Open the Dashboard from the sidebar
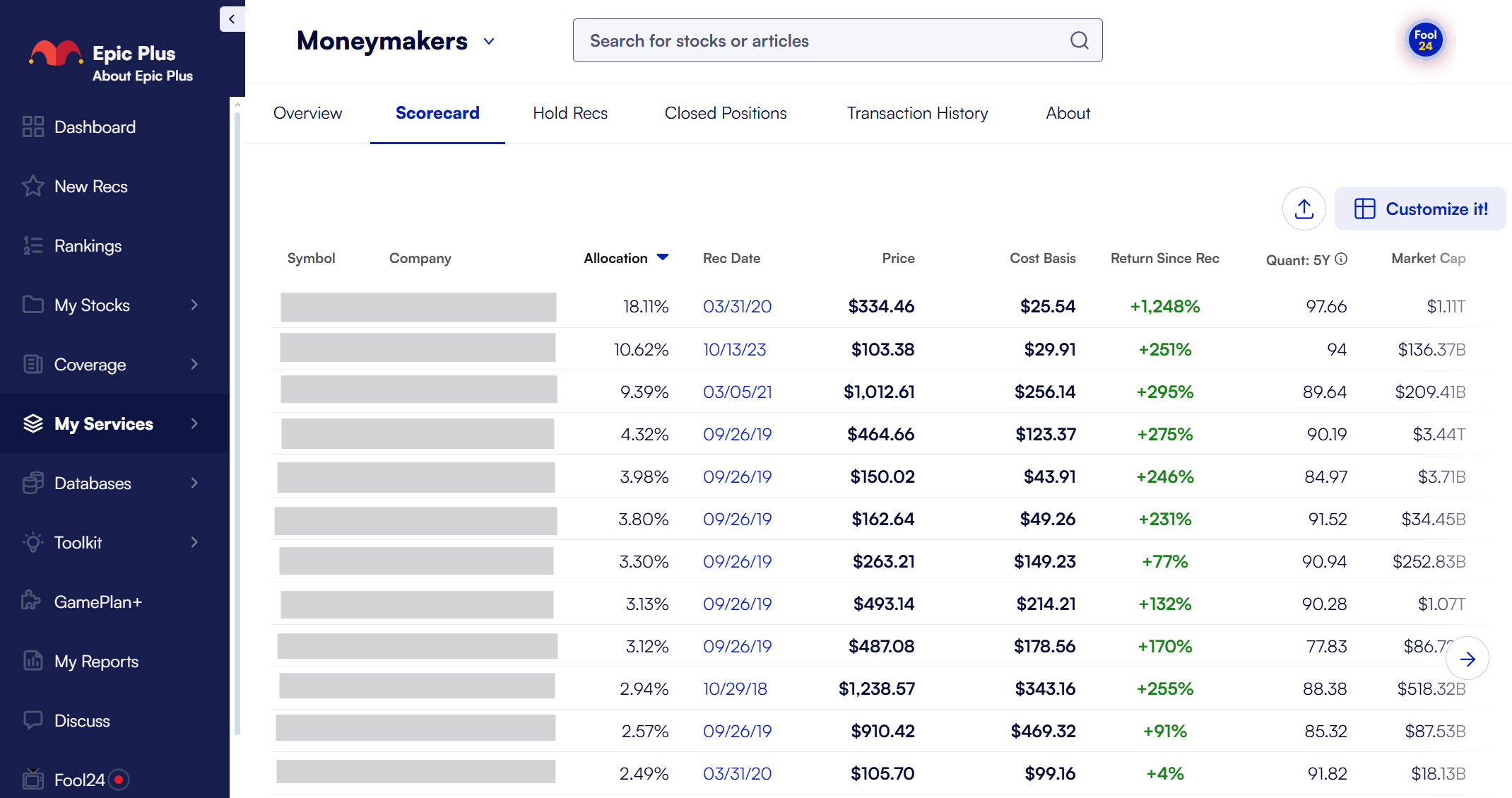 (95, 127)
